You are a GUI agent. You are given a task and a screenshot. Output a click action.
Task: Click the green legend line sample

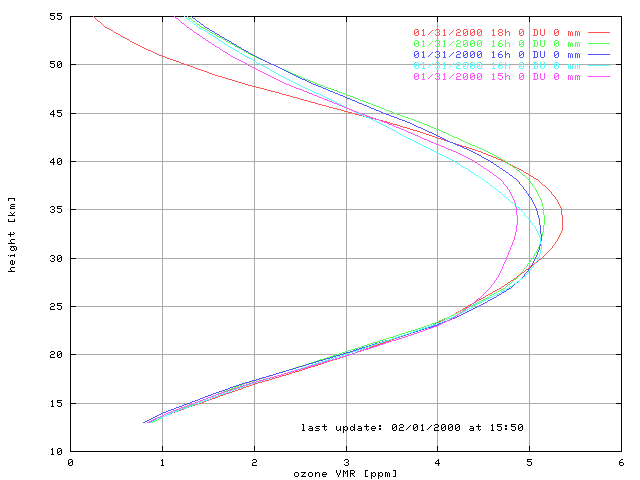(x=599, y=43)
